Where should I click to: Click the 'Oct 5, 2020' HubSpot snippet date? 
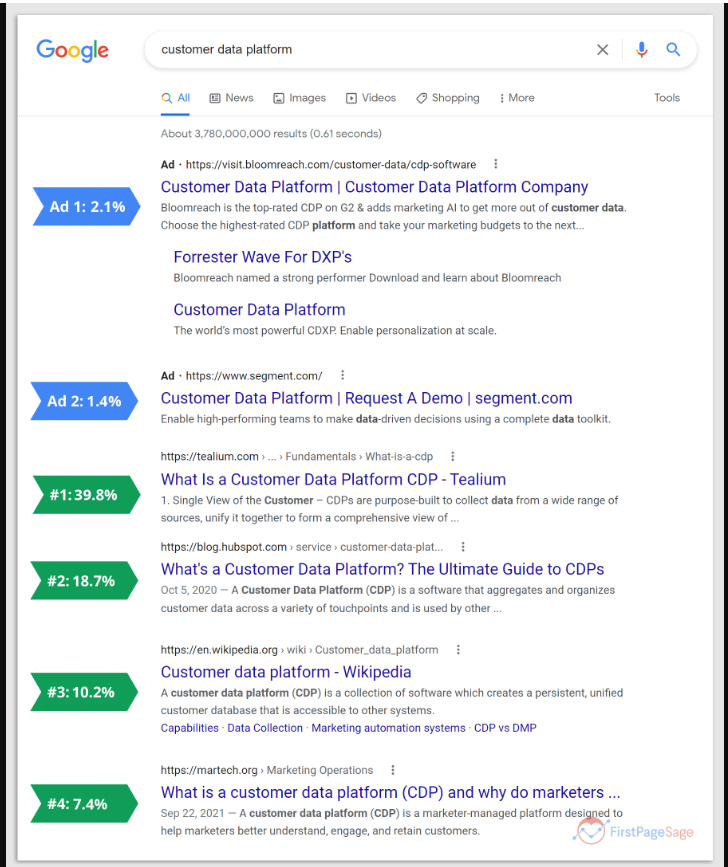click(189, 591)
